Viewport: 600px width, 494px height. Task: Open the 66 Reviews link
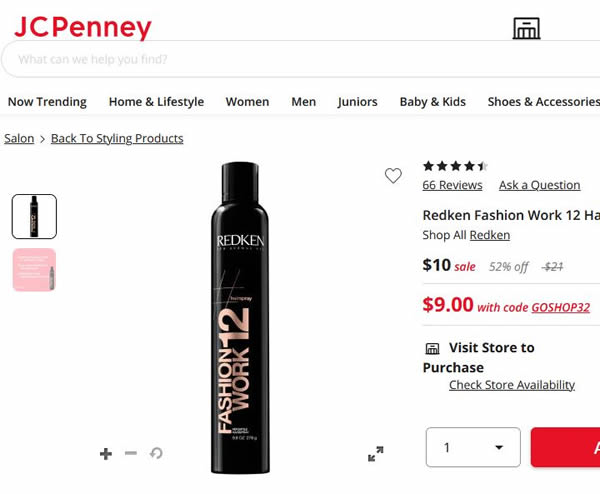[452, 185]
